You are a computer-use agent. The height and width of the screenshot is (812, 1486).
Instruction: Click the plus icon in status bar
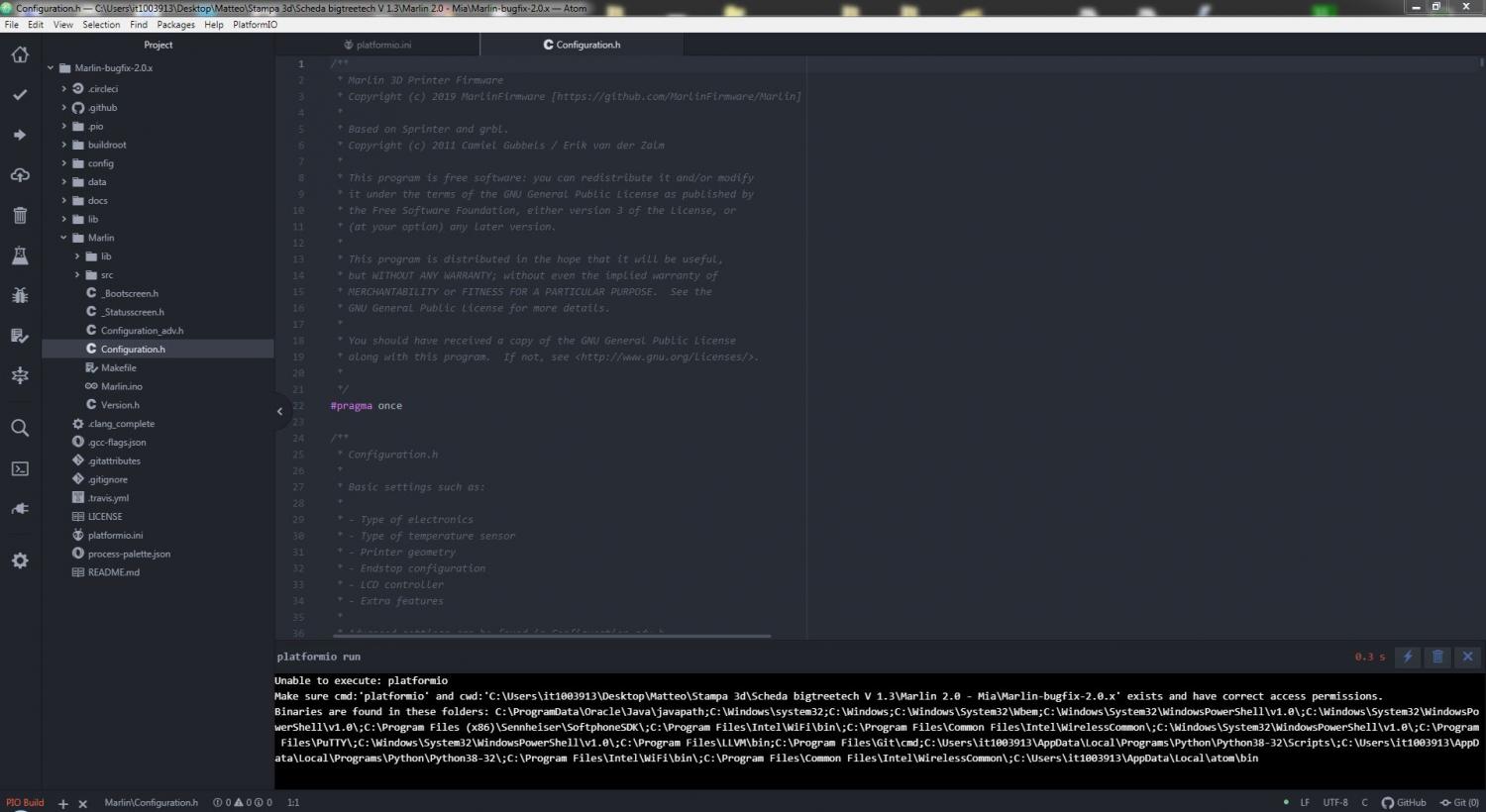point(62,803)
